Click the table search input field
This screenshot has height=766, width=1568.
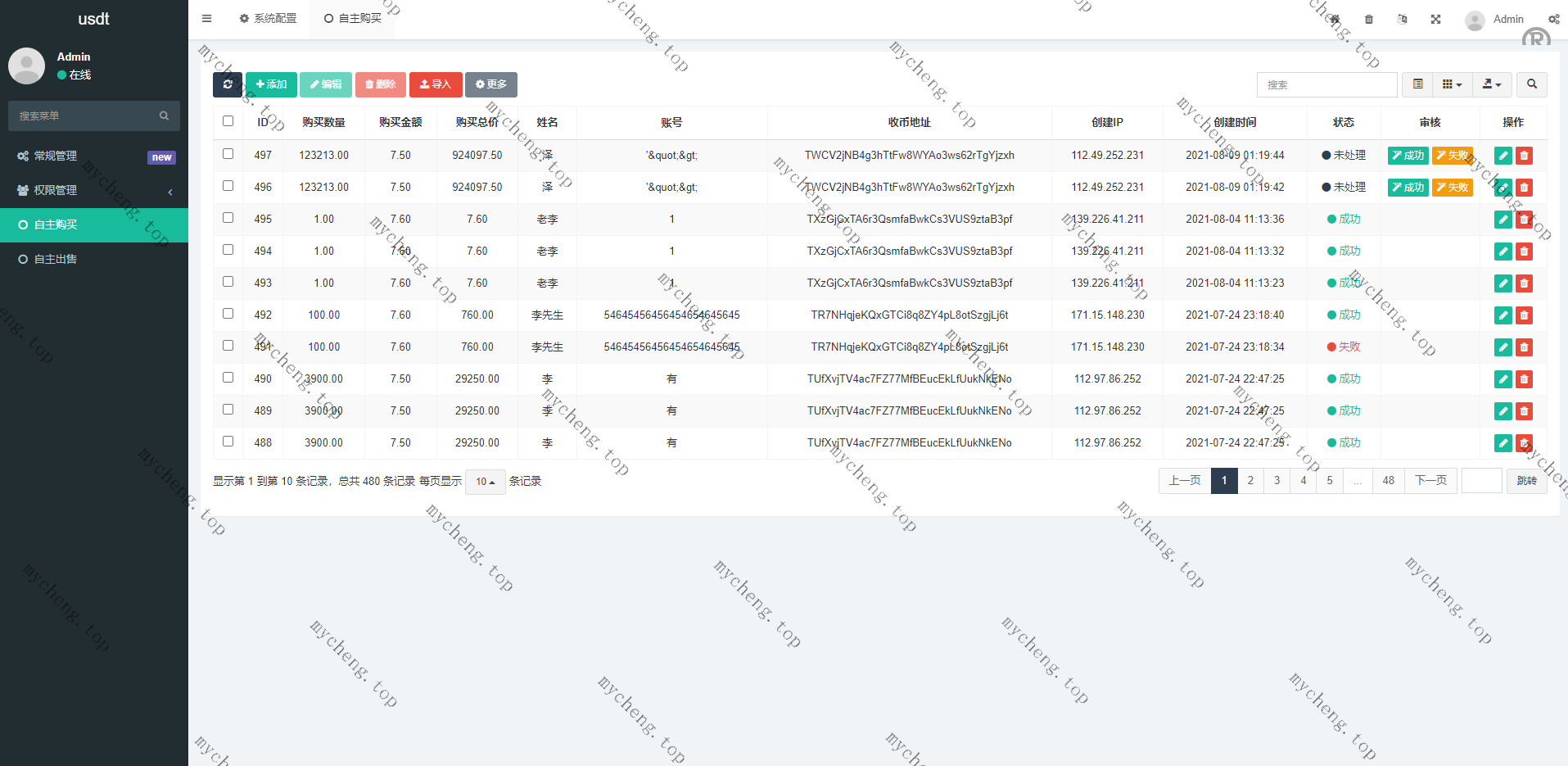[x=1326, y=84]
